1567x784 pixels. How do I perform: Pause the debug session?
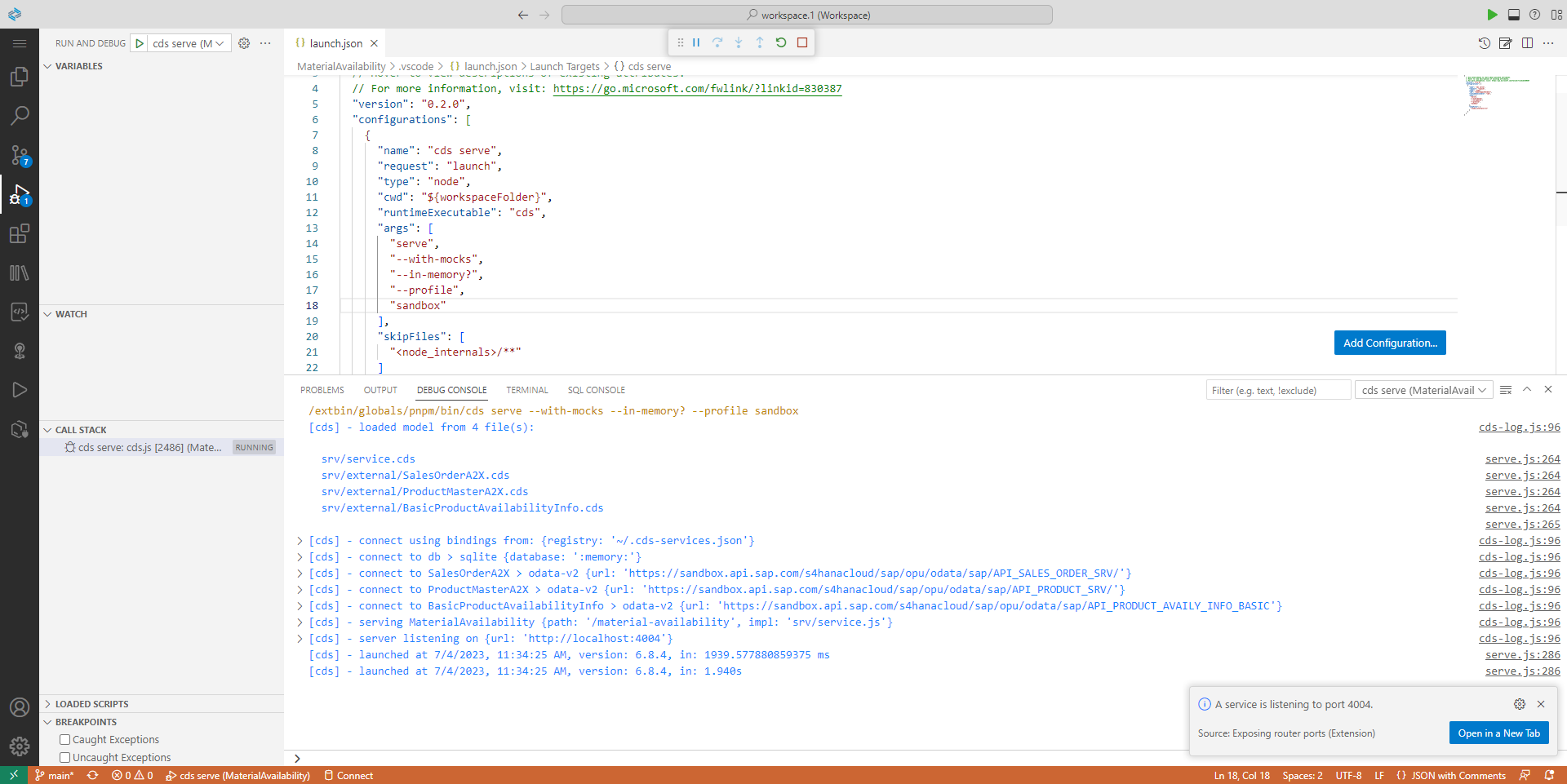pos(696,42)
